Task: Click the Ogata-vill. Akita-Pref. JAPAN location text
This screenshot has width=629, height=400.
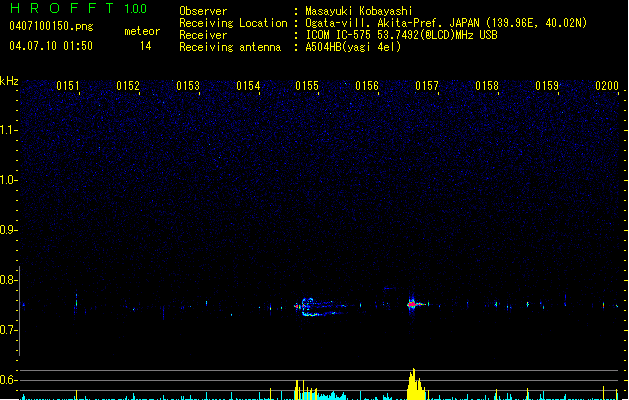Action: tap(446, 23)
